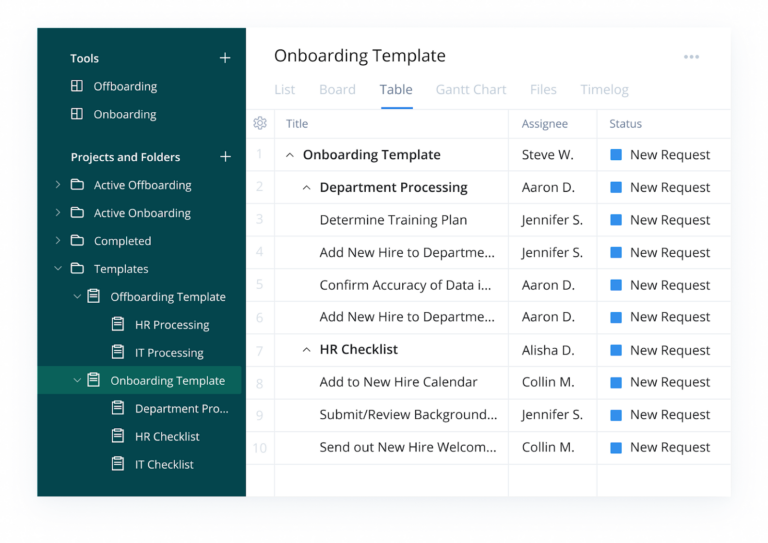Open Onboarding under Tools
This screenshot has height=543, width=768.
(125, 115)
